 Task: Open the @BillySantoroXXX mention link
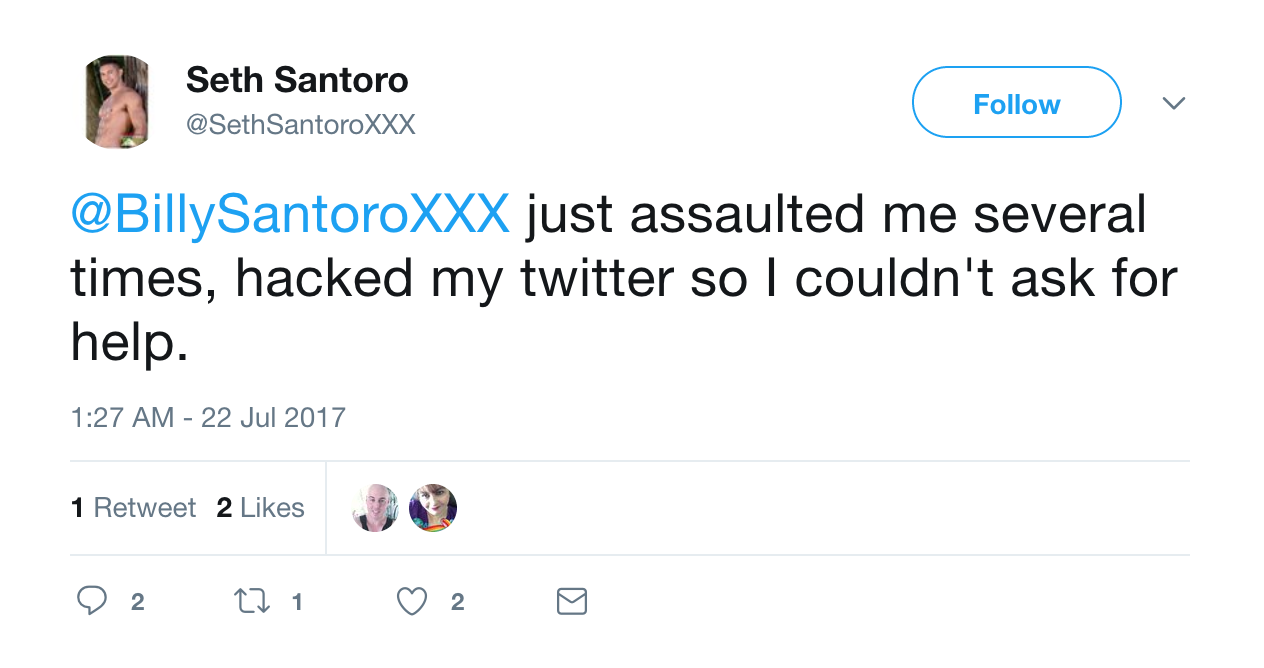pos(290,216)
